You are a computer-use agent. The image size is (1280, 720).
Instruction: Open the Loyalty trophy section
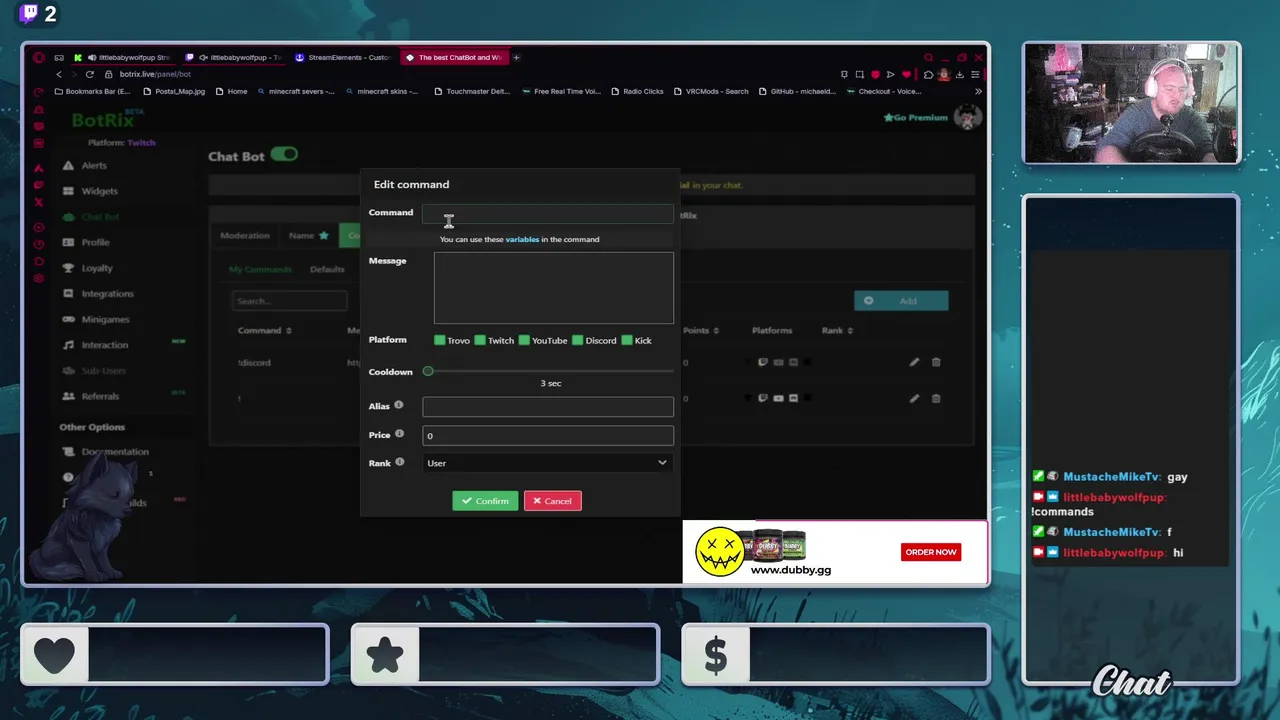point(97,268)
